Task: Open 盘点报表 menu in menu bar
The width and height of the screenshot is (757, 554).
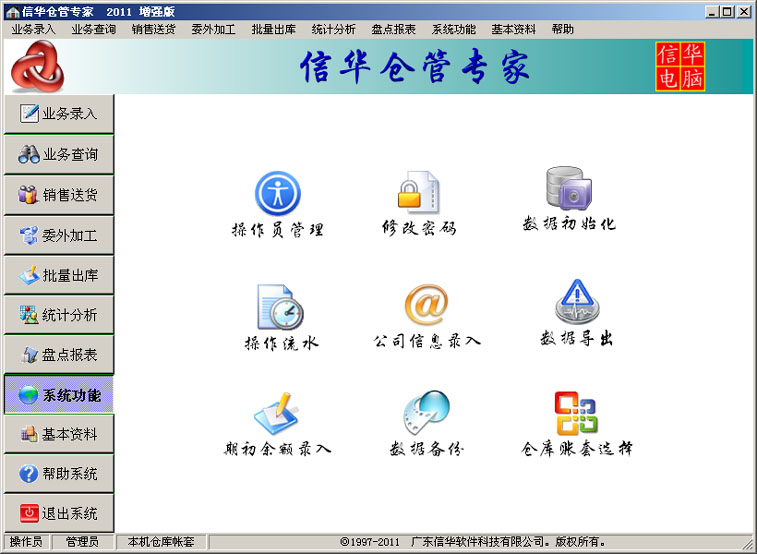Action: click(393, 29)
